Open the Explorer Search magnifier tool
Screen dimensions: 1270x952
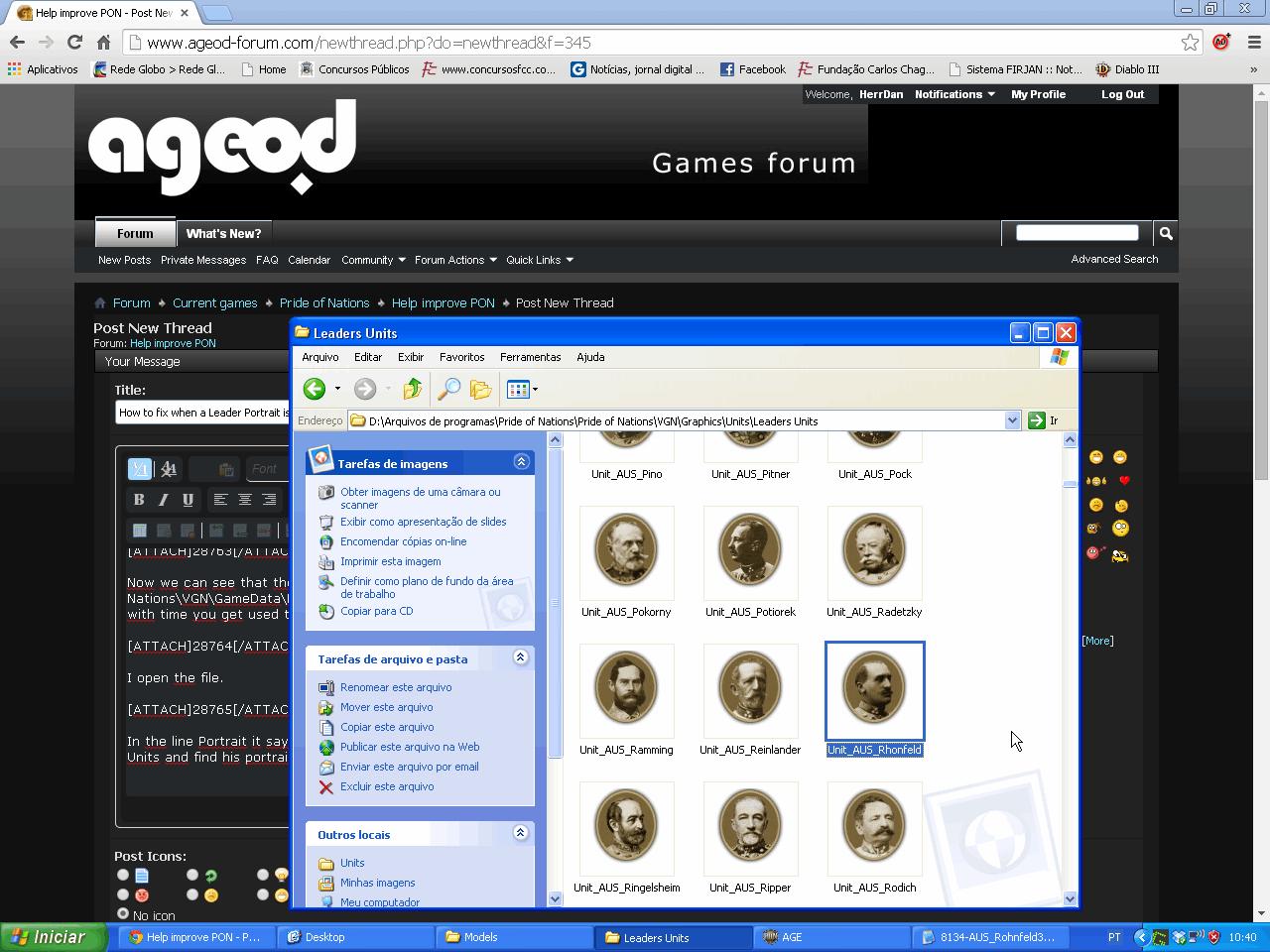click(x=448, y=390)
